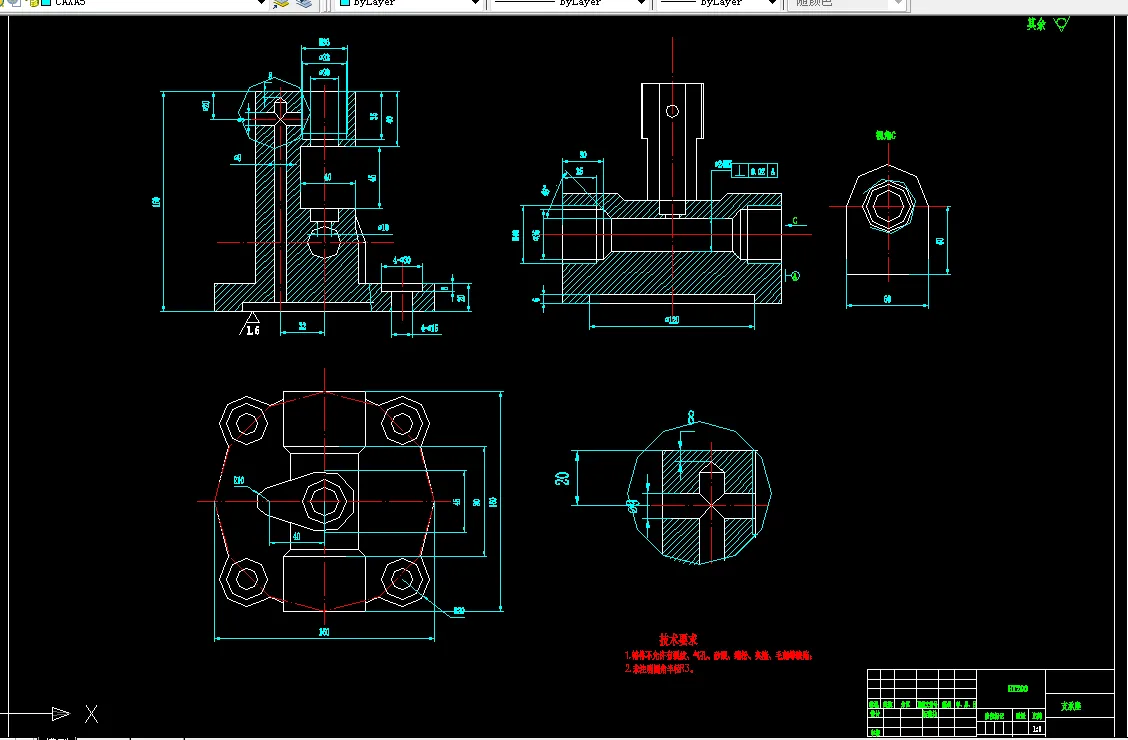This screenshot has width=1128, height=740.
Task: Select the large 8 dimension in detail view
Action: point(691,416)
